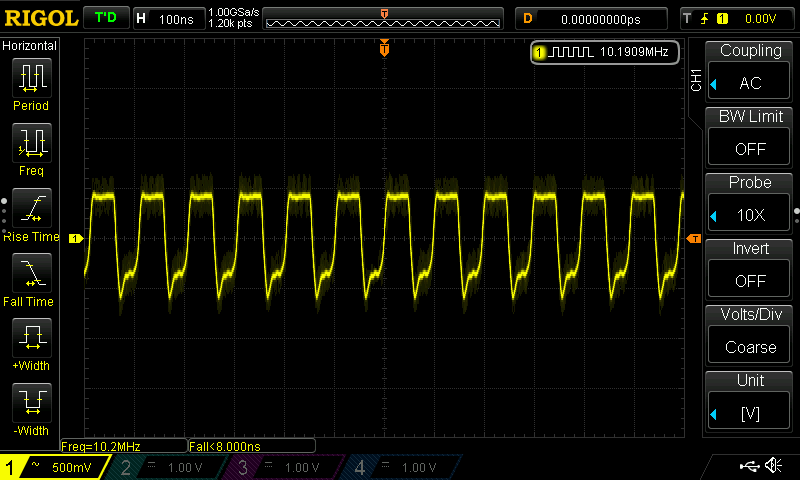
Task: Select the +Width measurement icon
Action: click(31, 337)
